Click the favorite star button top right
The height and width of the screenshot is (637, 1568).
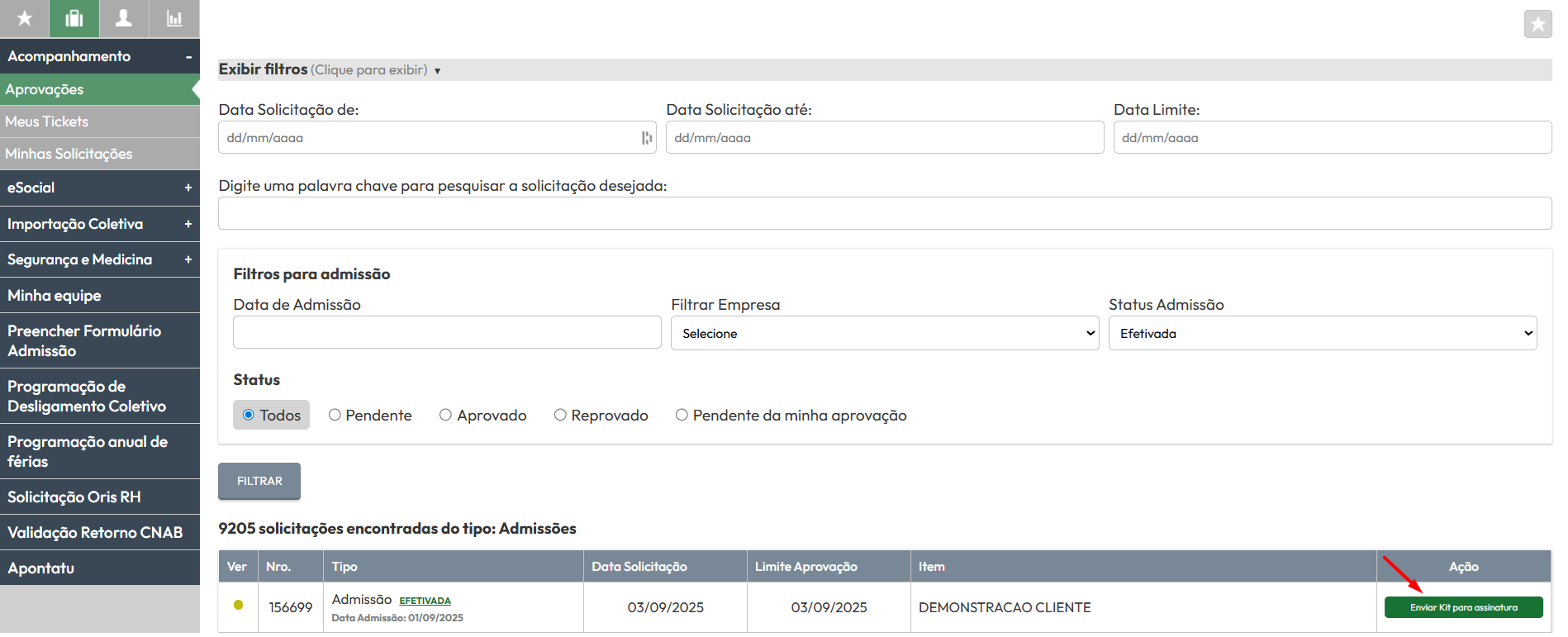[x=1537, y=24]
